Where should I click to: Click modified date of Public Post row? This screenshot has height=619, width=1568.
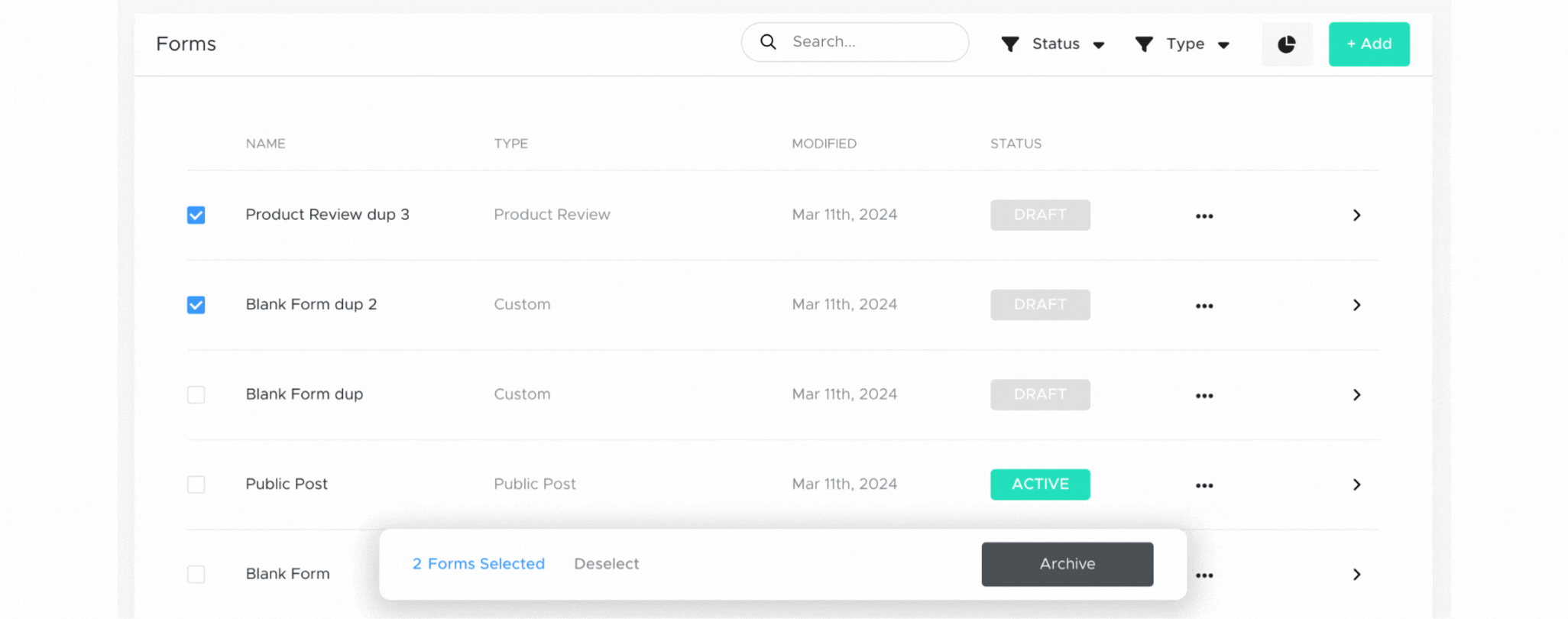point(844,484)
